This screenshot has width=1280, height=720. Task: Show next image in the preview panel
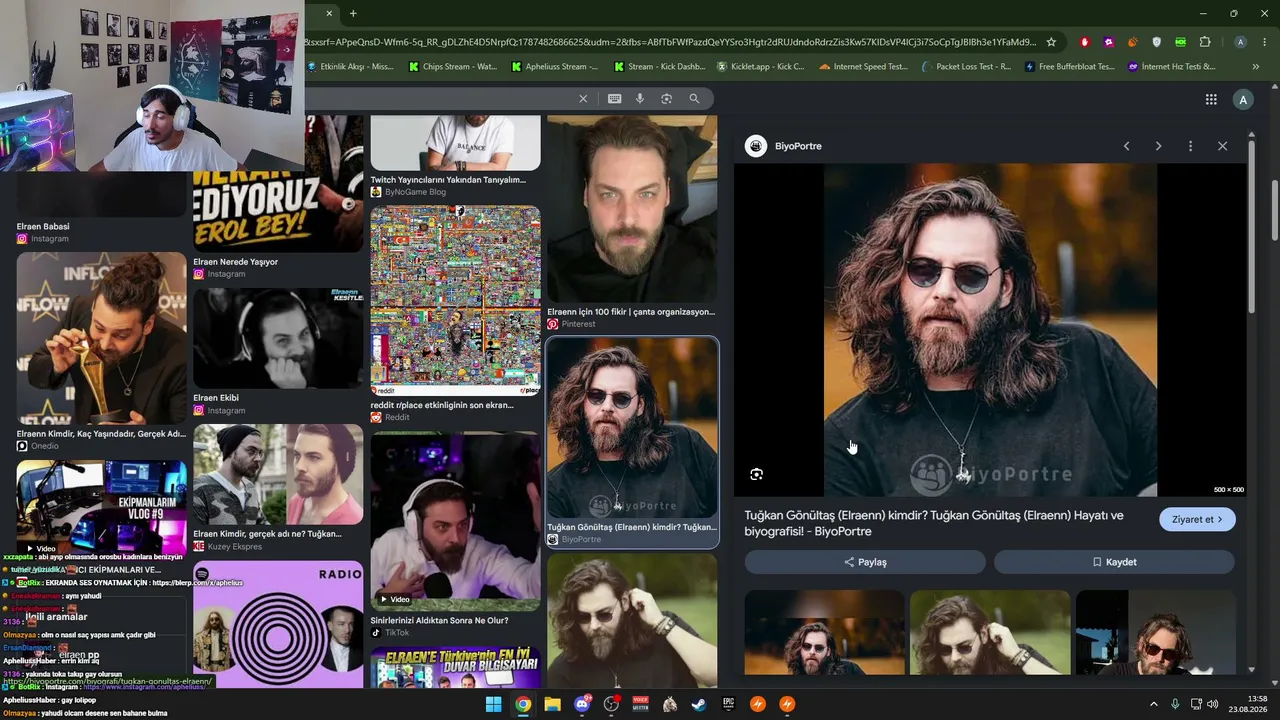1158,146
